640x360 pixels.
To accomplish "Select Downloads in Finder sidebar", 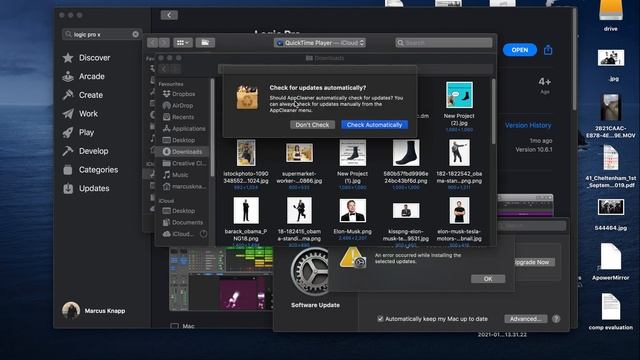I will coord(183,152).
